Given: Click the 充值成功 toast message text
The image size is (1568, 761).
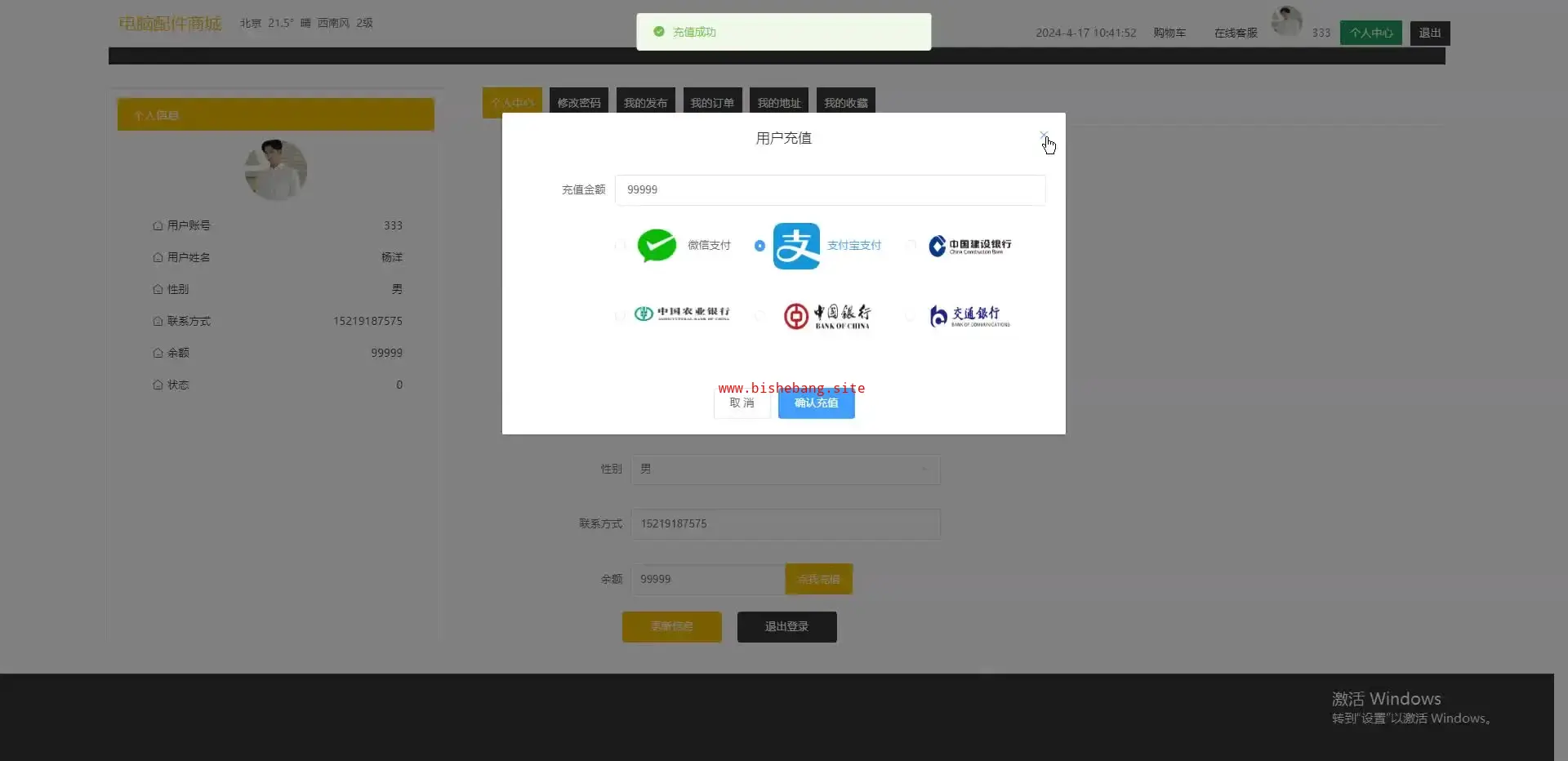Looking at the screenshot, I should [694, 32].
